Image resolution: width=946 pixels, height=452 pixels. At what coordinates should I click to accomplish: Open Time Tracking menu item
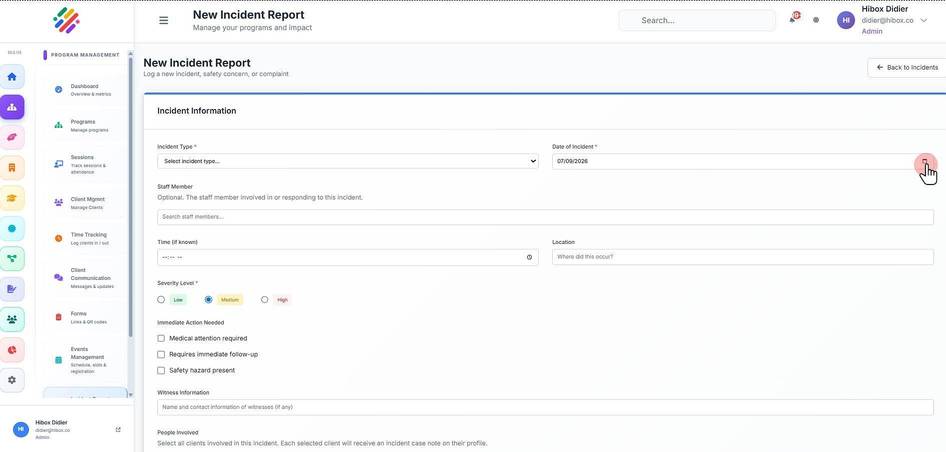coord(86,238)
